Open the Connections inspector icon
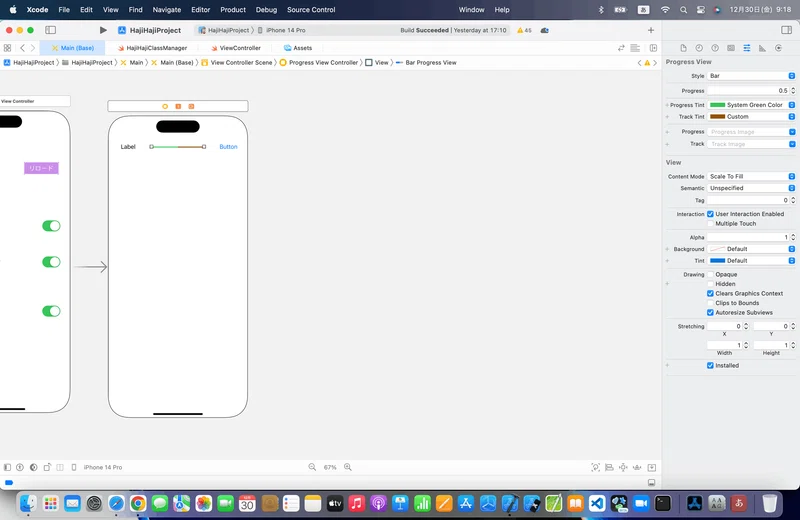The height and width of the screenshot is (520, 800). click(x=778, y=48)
